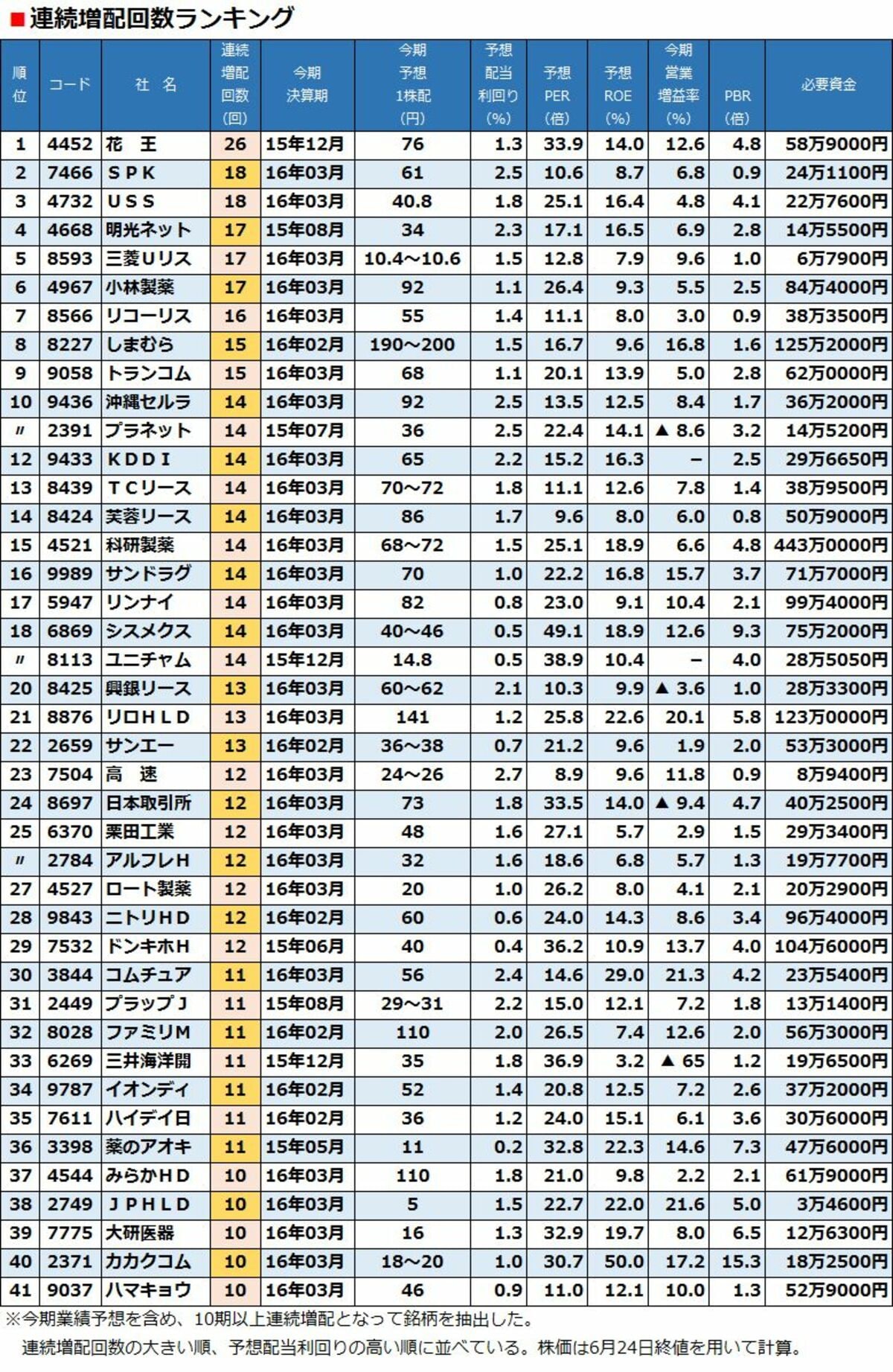Viewport: 893px width, 1372px height.
Task: Click company name トランコム
Action: coord(148,374)
